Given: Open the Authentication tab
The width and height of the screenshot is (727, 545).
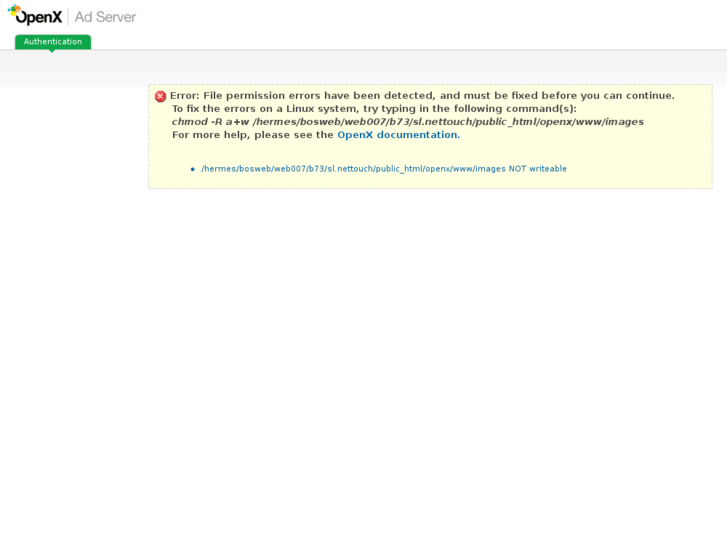Looking at the screenshot, I should pyautogui.click(x=53, y=42).
